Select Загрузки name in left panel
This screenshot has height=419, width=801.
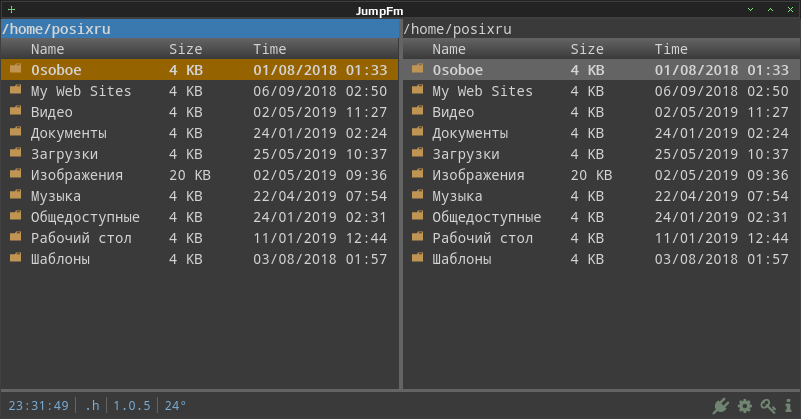(64, 154)
